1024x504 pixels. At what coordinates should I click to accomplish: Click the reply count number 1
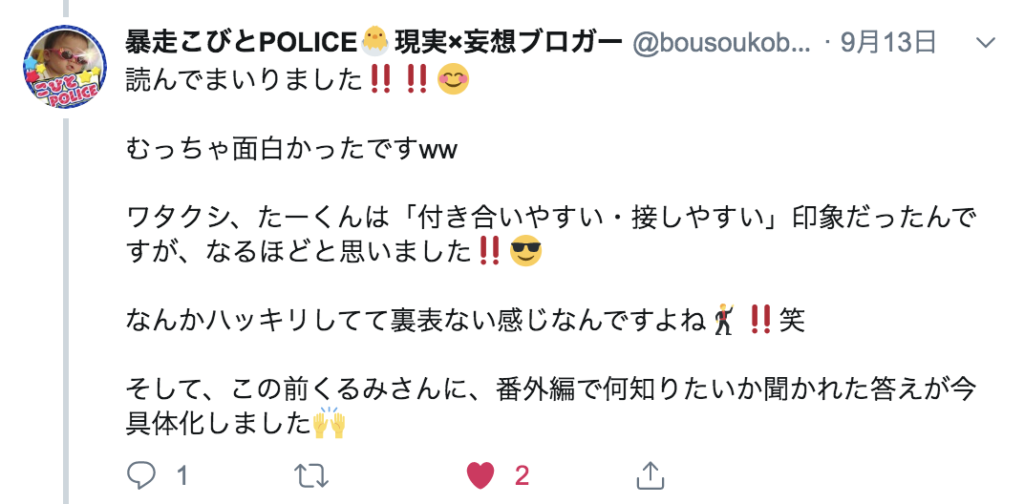coord(183,477)
